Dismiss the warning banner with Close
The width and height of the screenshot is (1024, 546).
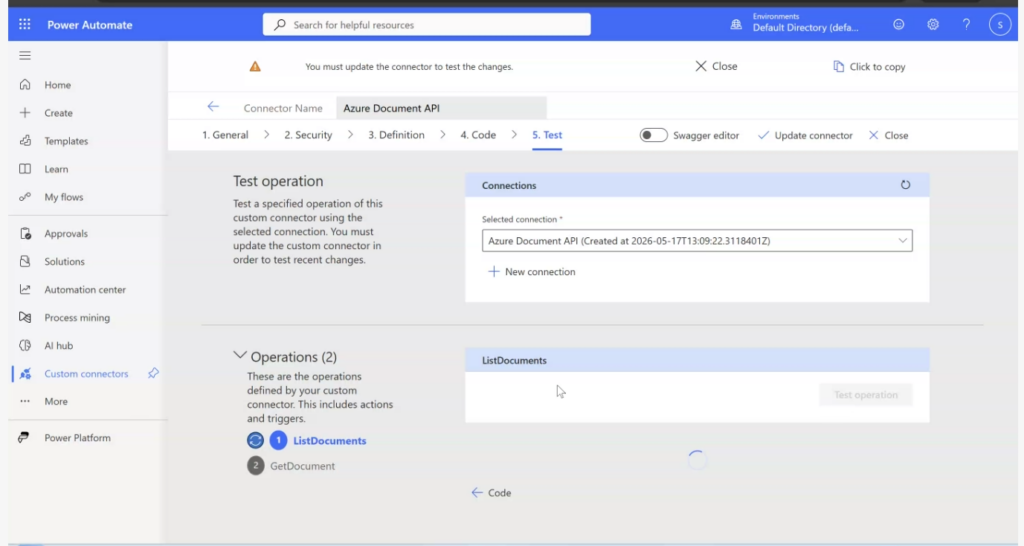point(716,66)
